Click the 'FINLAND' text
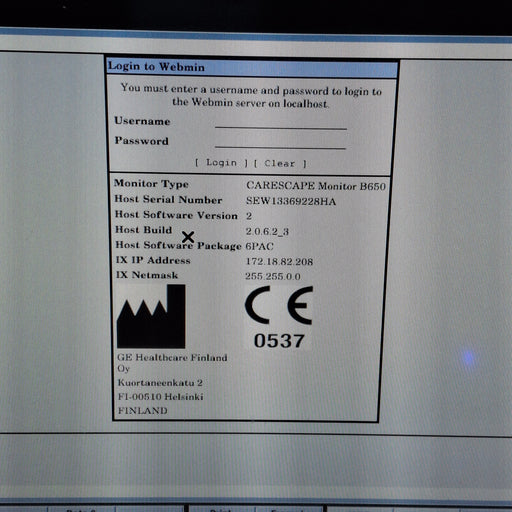This screenshot has height=512, width=512. tap(143, 410)
